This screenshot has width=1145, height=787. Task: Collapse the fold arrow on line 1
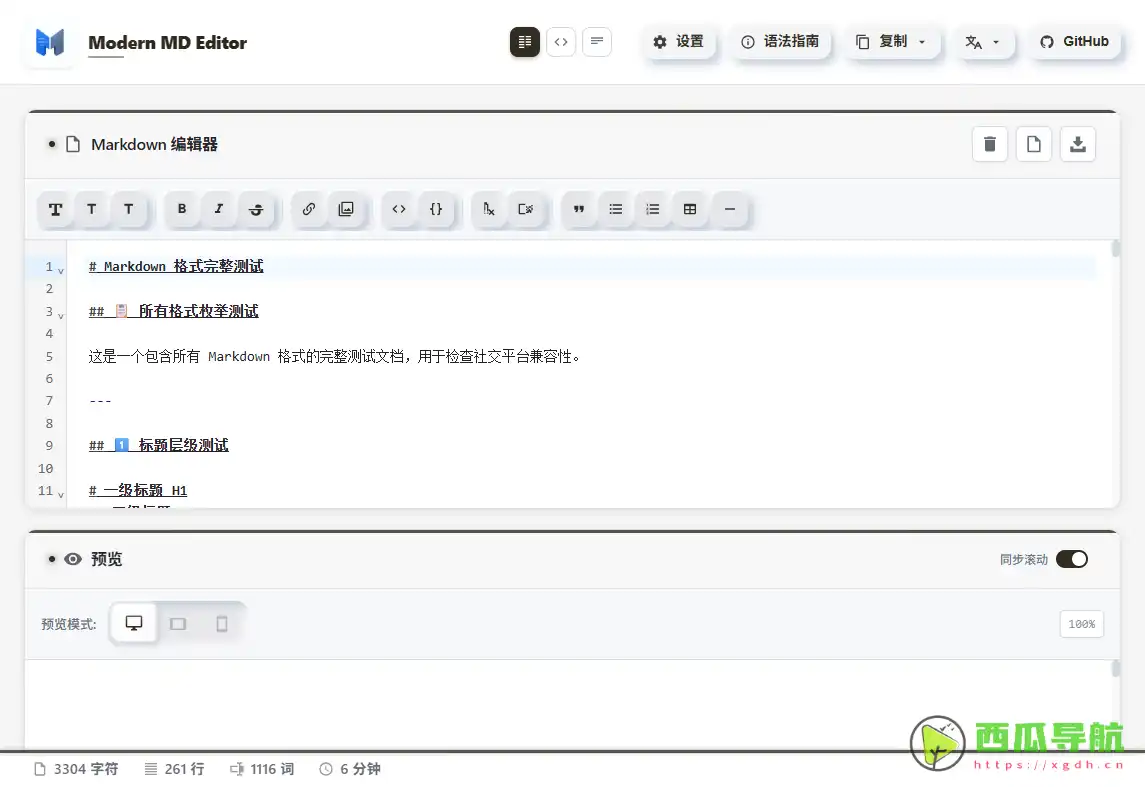click(x=59, y=267)
